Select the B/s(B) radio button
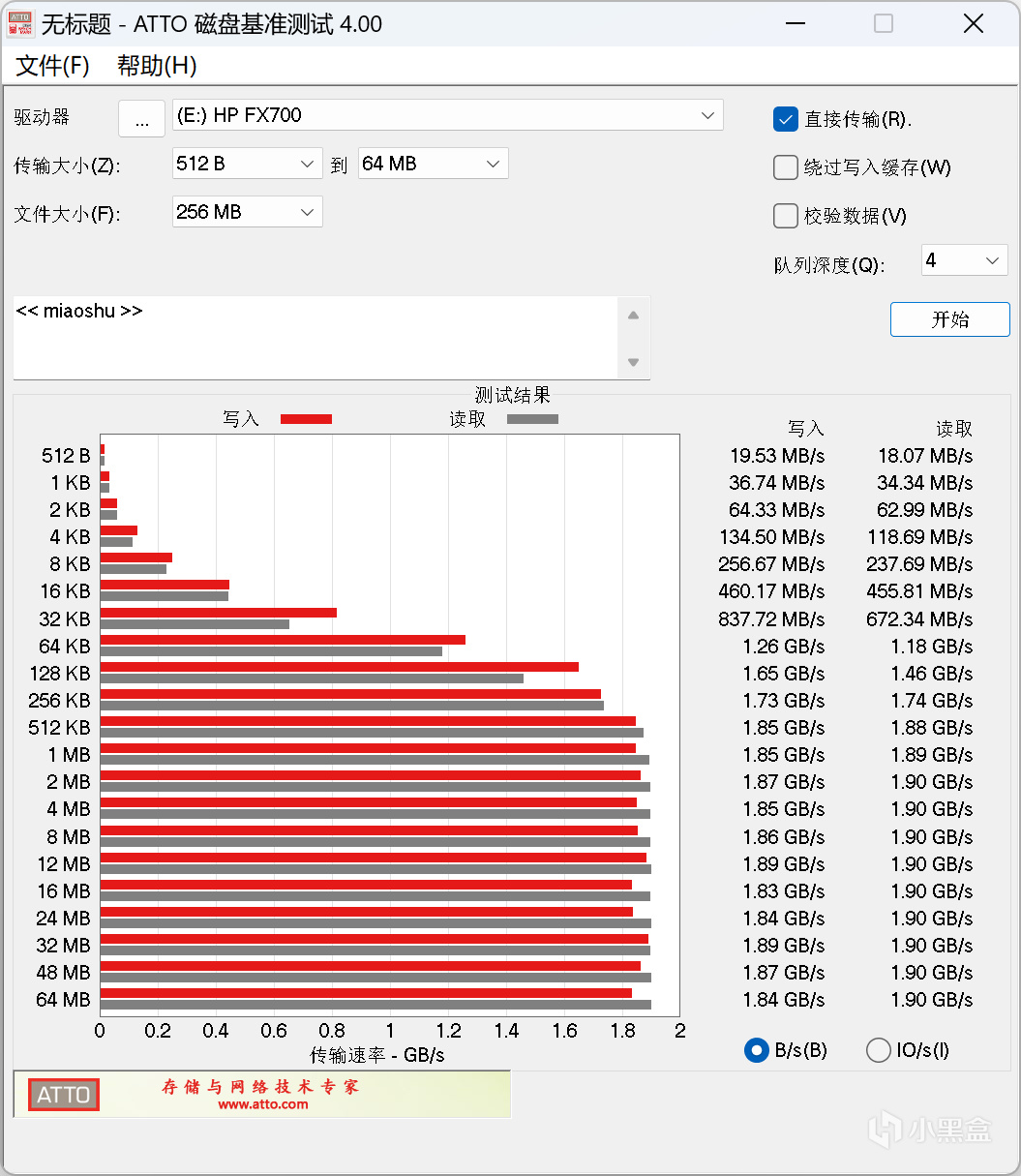 [757, 1050]
